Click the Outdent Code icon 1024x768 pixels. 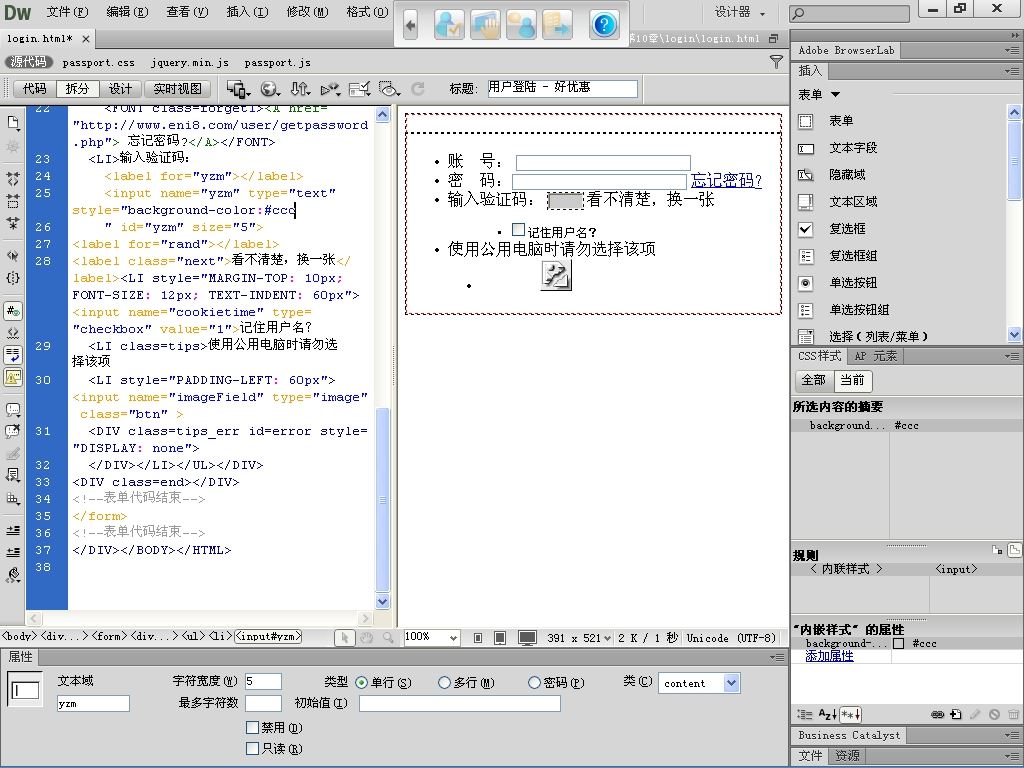tap(12, 552)
